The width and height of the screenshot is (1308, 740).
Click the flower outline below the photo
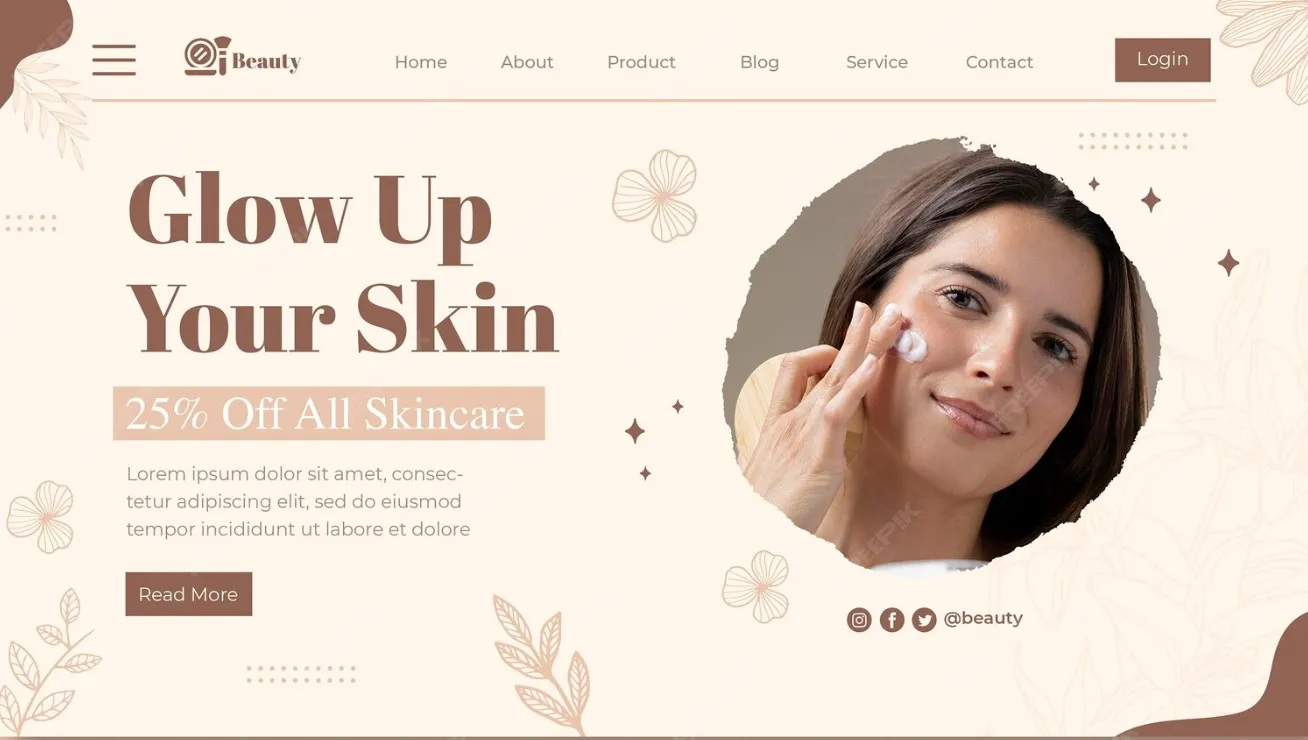[756, 586]
